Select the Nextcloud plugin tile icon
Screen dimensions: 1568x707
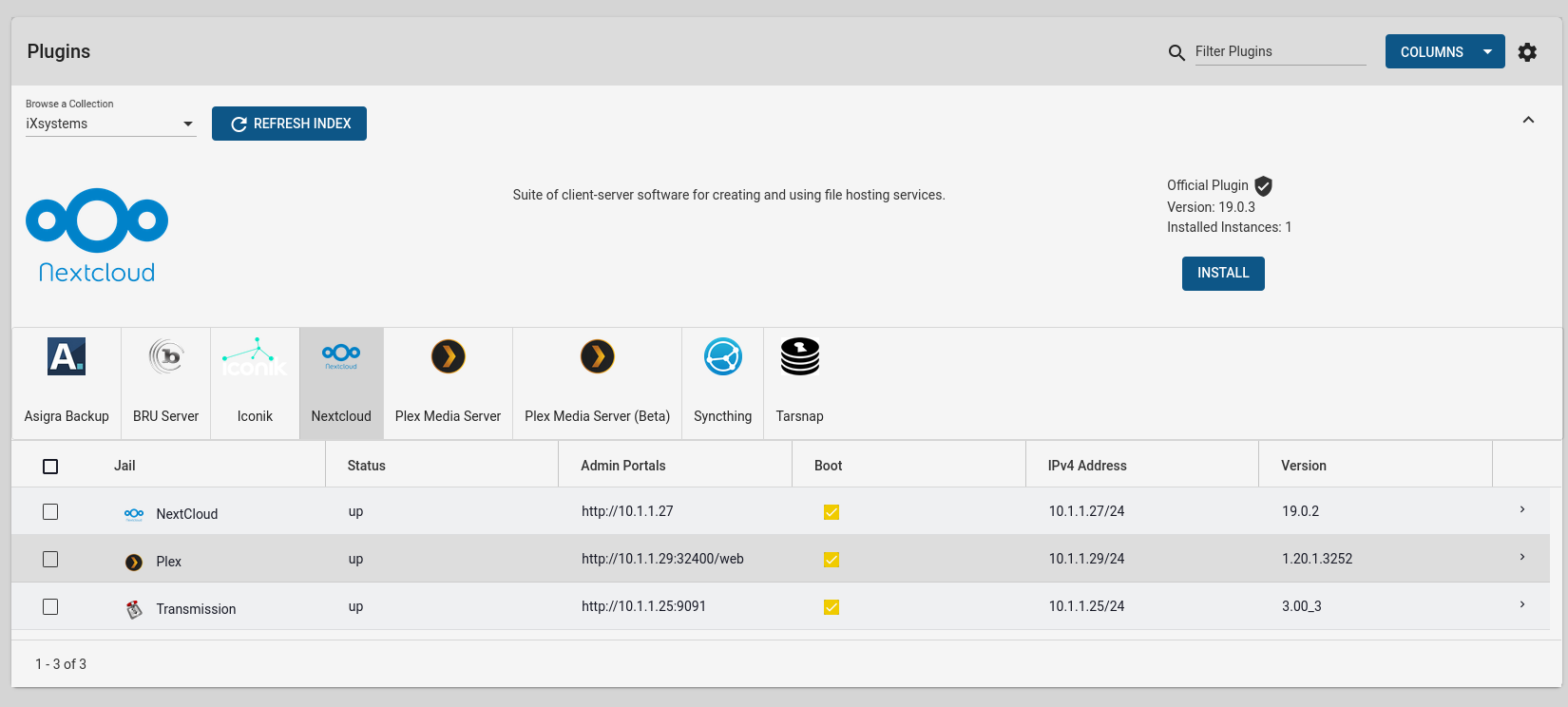point(341,356)
